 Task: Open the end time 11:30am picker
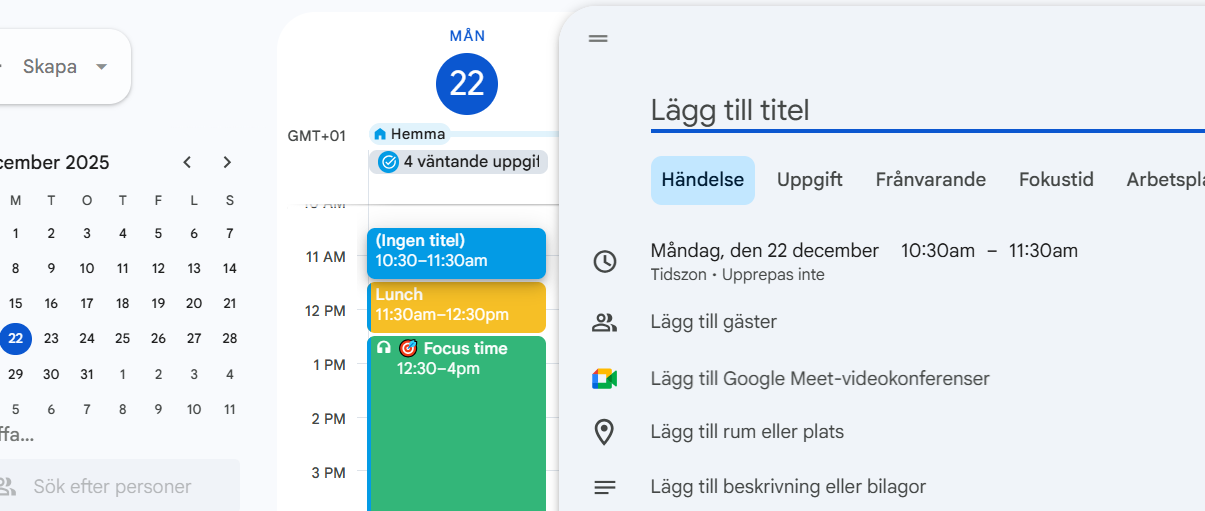1042,251
